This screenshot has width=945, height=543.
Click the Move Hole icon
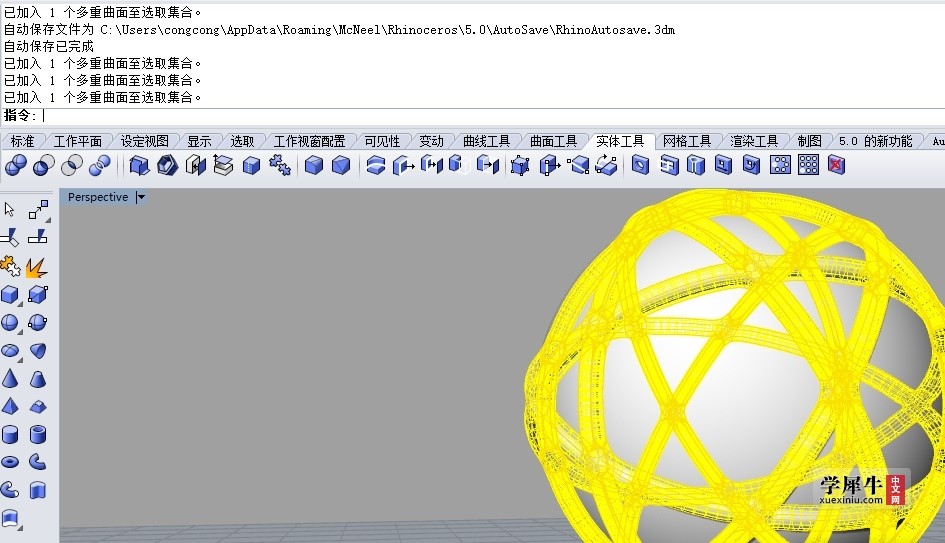pyautogui.click(x=723, y=165)
